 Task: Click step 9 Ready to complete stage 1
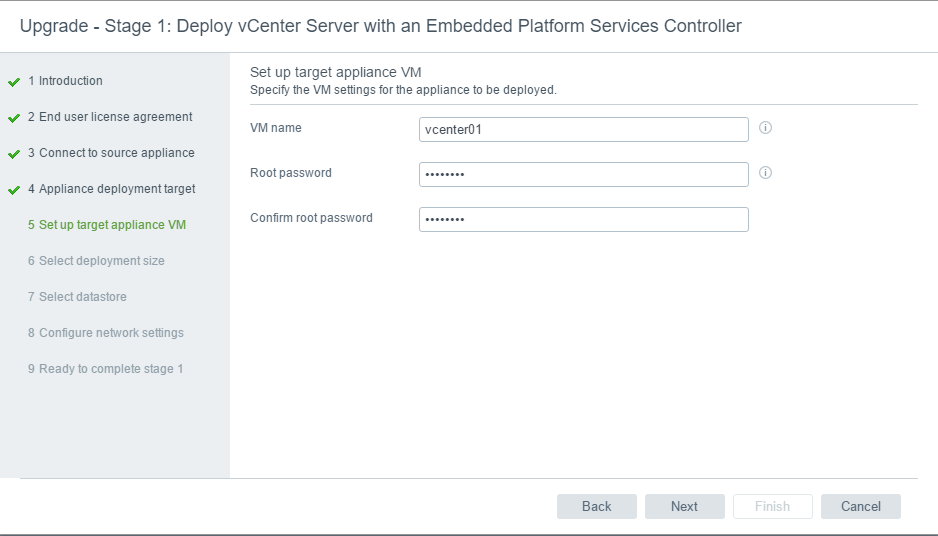point(105,368)
